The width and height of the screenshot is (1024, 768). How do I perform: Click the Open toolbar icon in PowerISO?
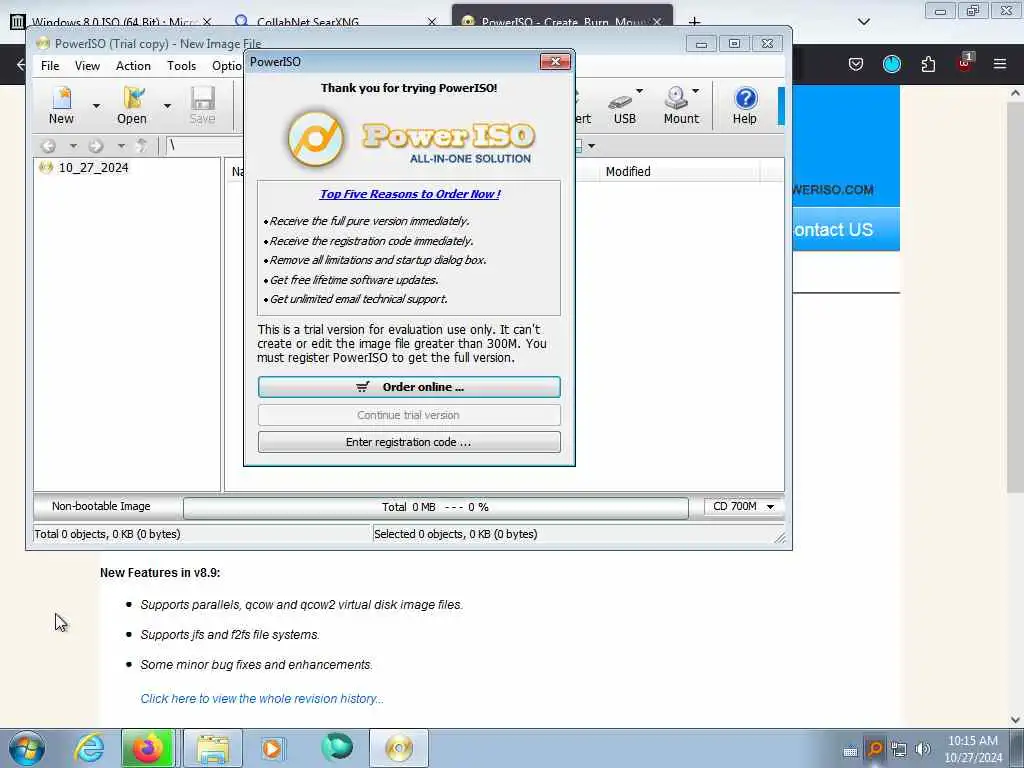click(133, 105)
